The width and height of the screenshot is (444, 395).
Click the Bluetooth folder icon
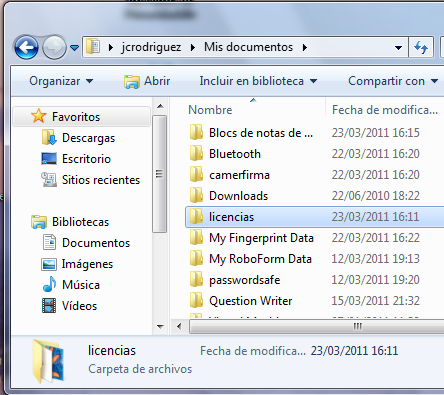click(x=196, y=153)
